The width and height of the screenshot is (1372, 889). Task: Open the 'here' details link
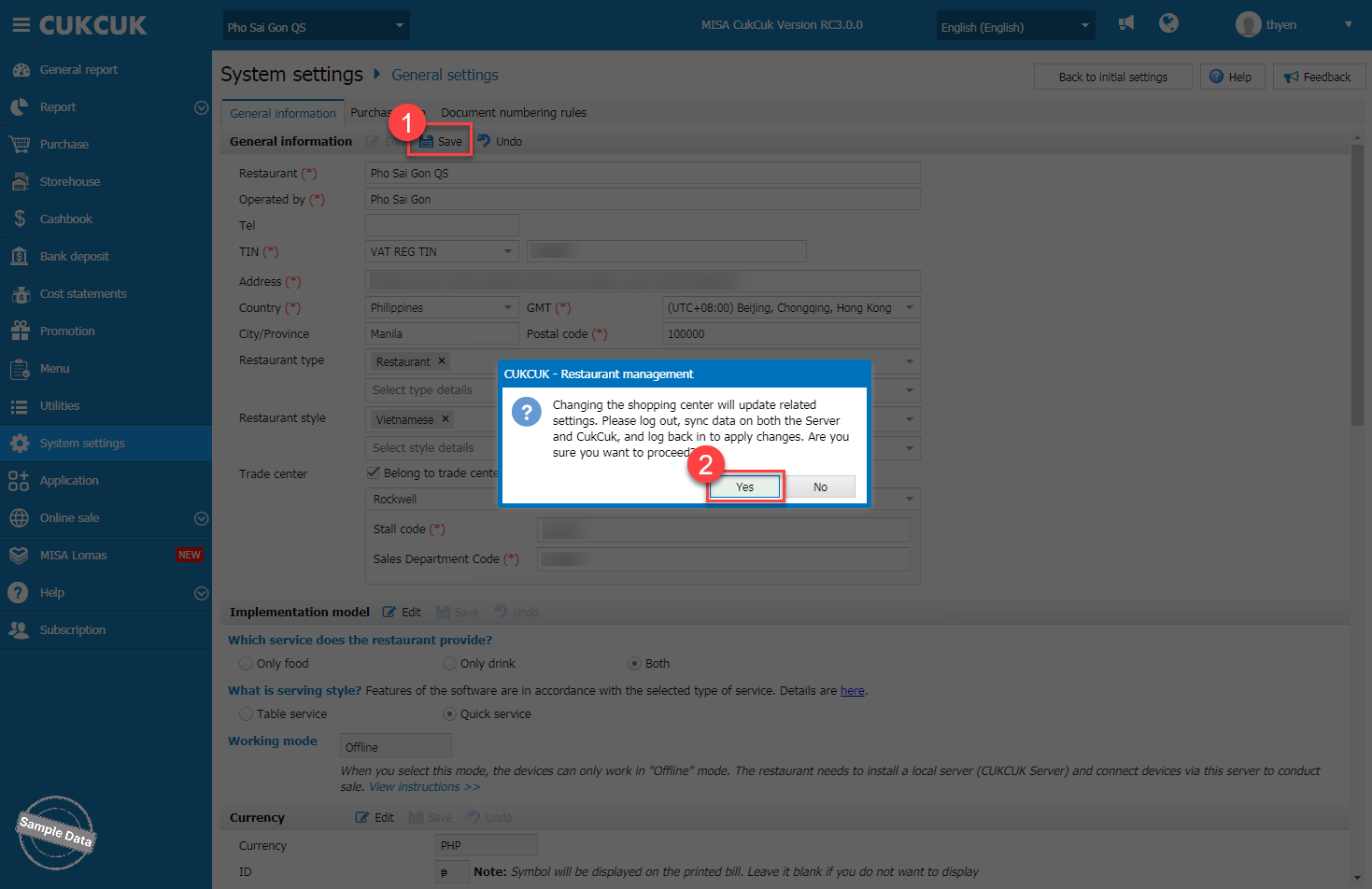852,691
